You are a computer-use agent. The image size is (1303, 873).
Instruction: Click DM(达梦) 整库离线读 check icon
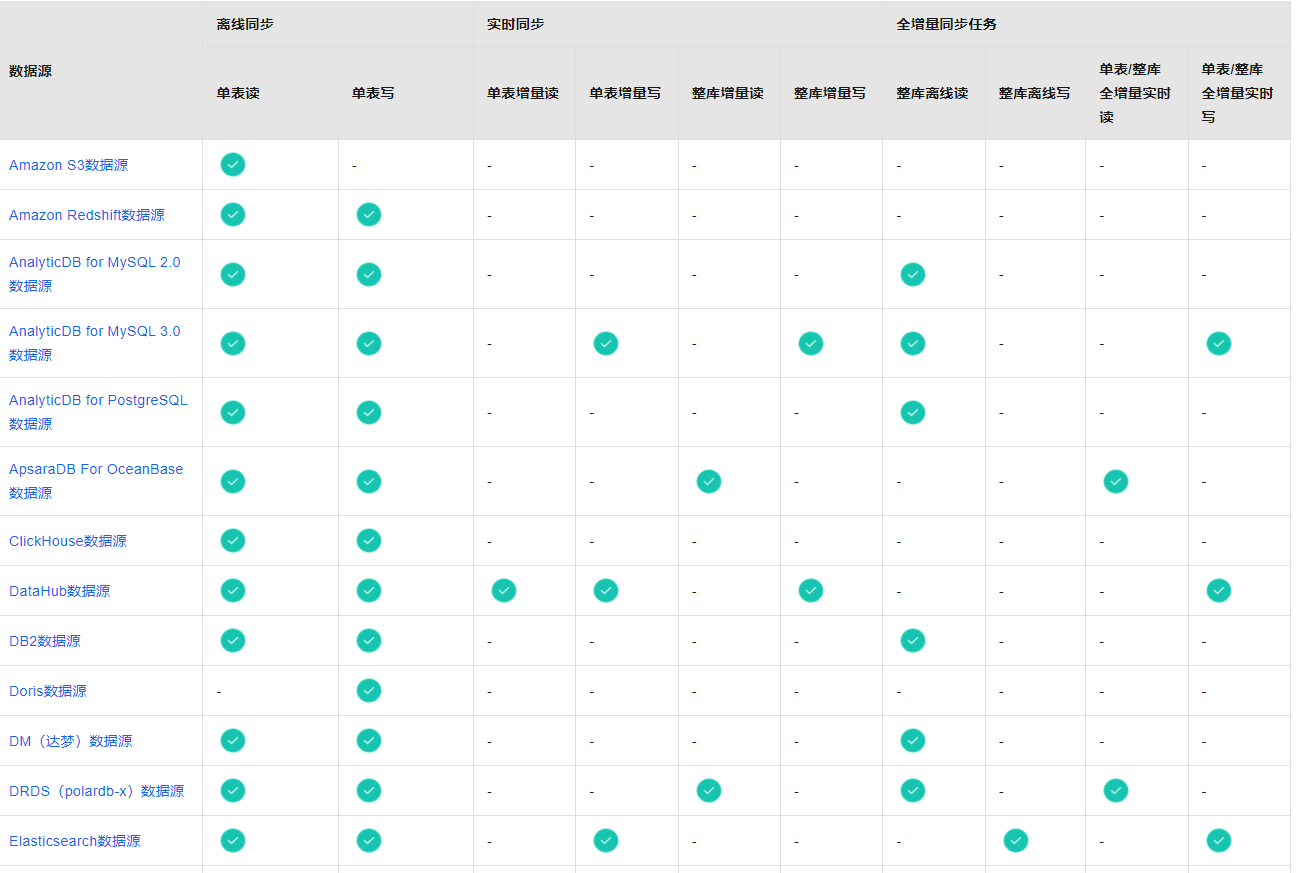tap(913, 741)
